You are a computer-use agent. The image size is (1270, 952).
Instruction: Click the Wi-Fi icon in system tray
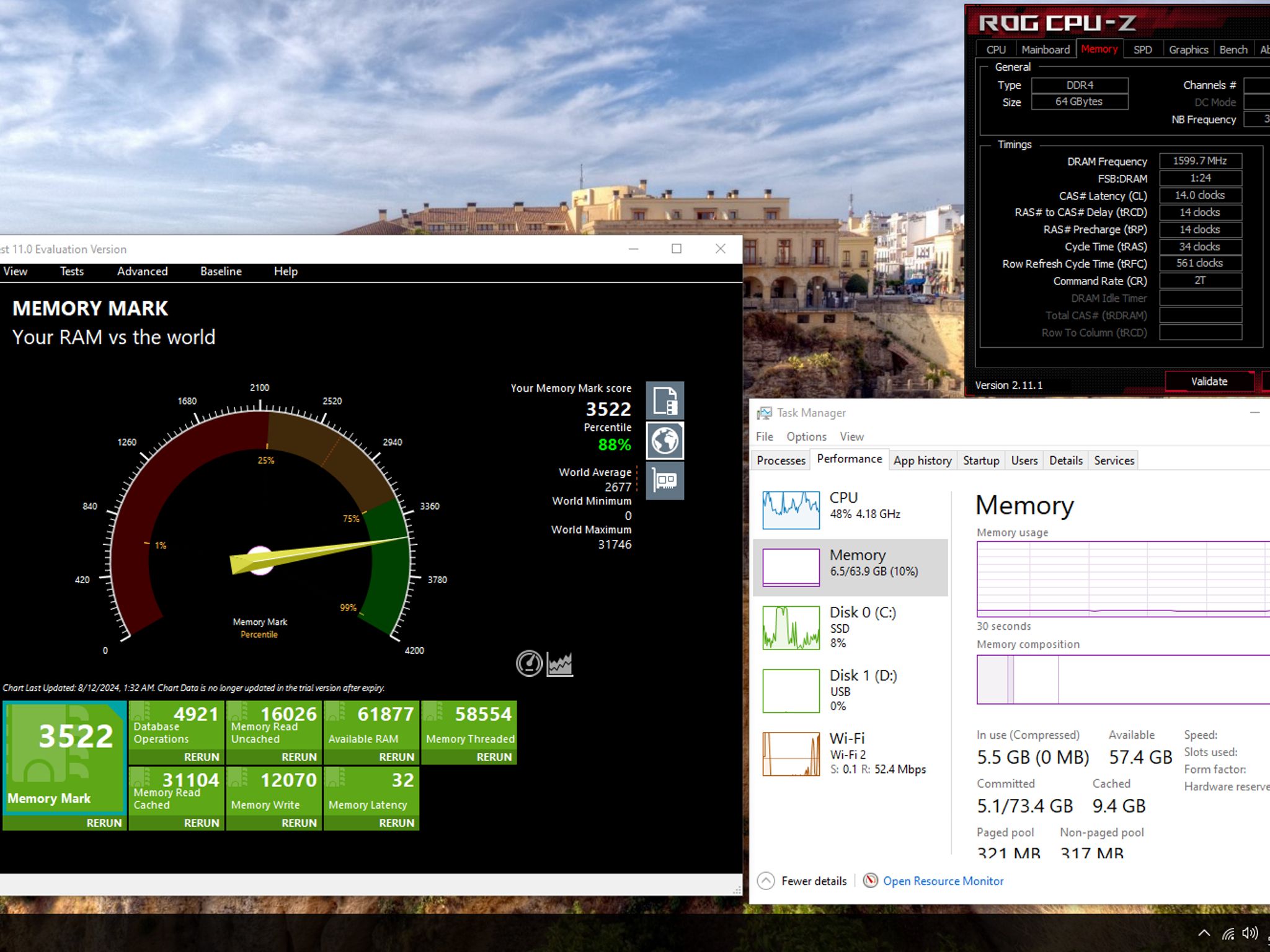click(1228, 933)
